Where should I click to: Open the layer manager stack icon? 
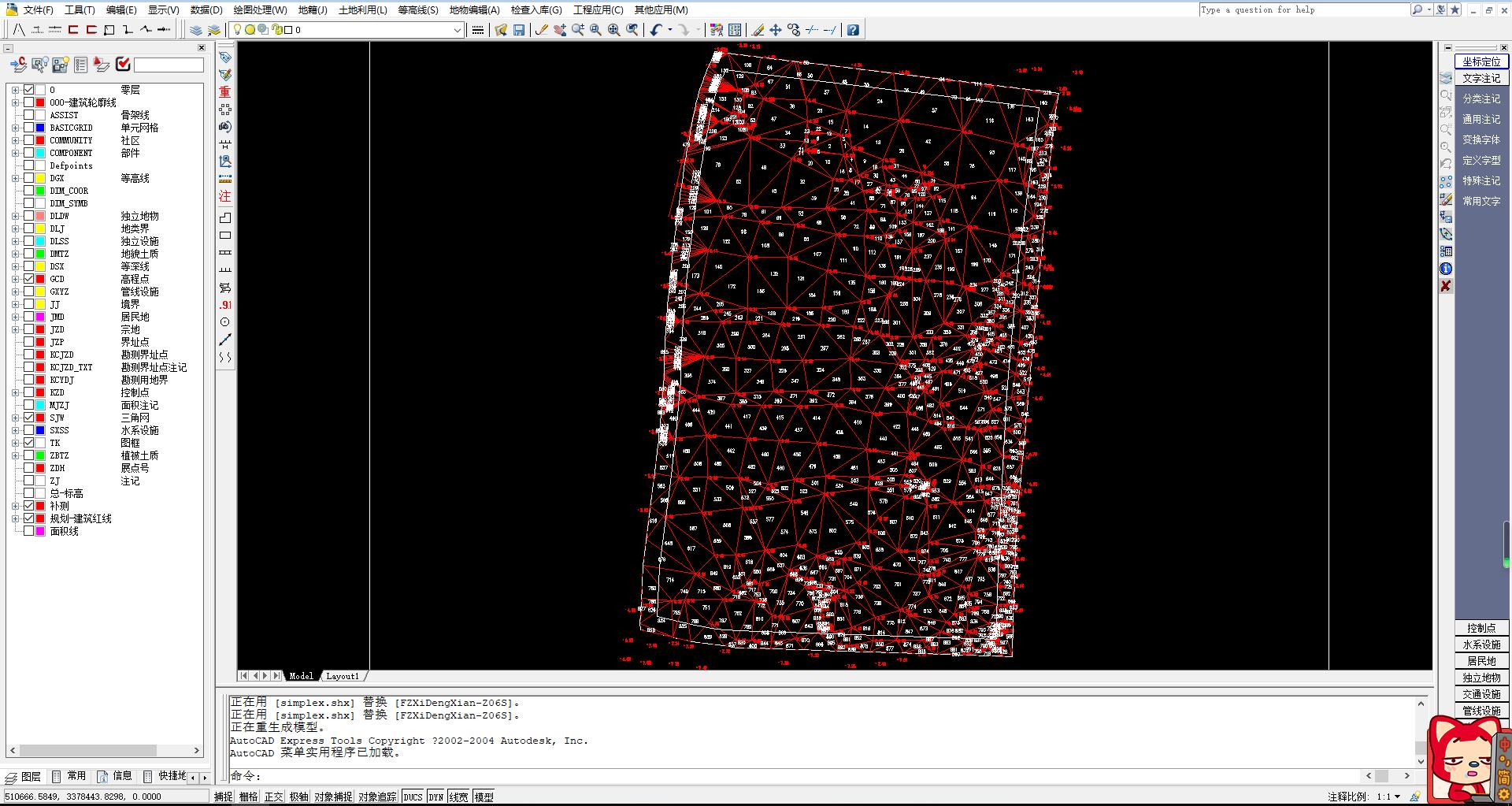pyautogui.click(x=196, y=30)
